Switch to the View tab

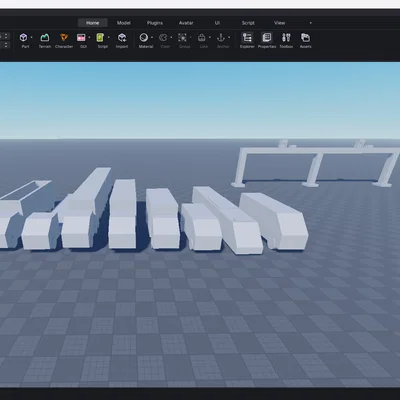pos(279,23)
